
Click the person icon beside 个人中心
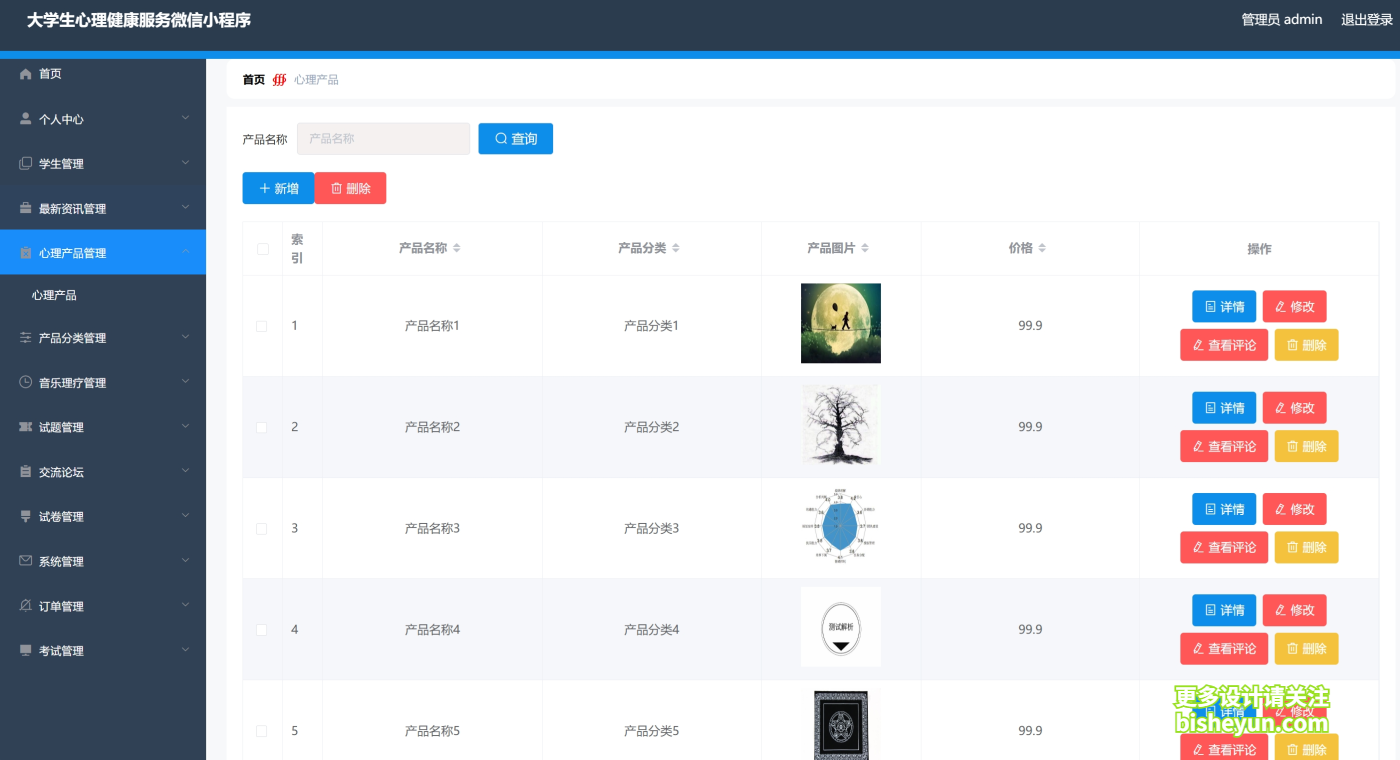(x=26, y=119)
